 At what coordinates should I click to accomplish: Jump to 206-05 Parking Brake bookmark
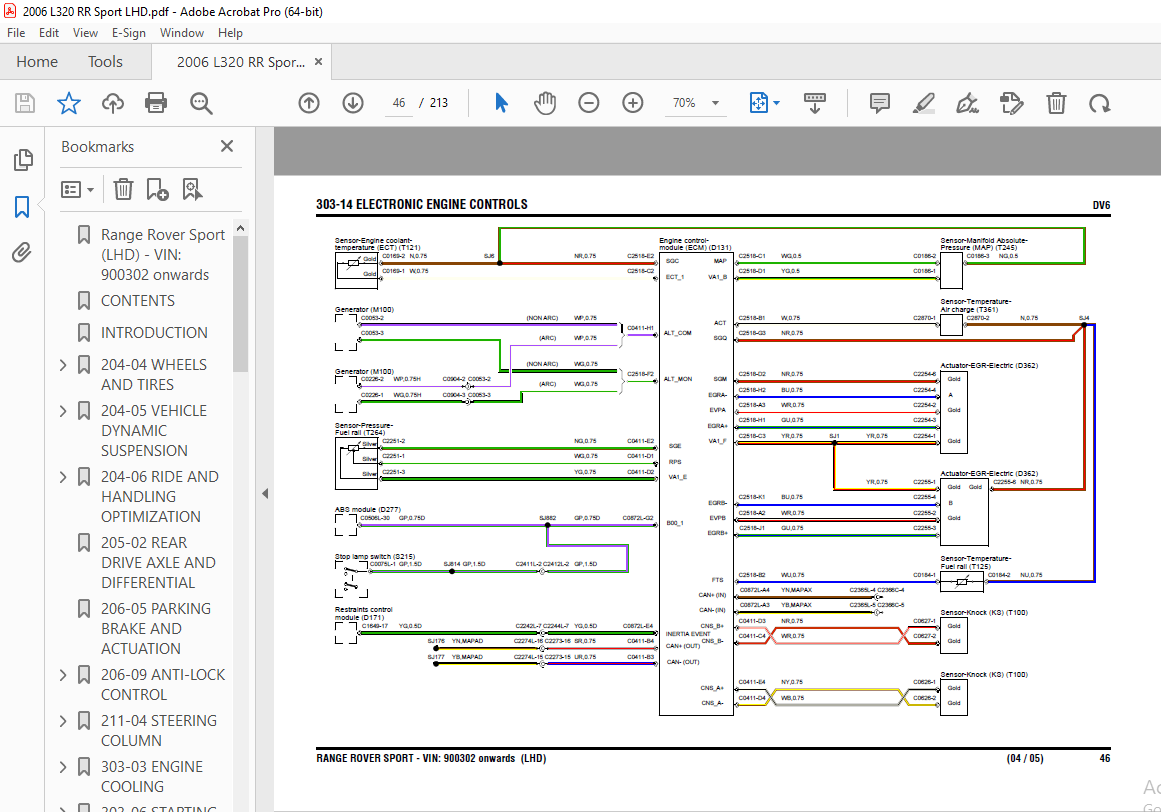[155, 628]
